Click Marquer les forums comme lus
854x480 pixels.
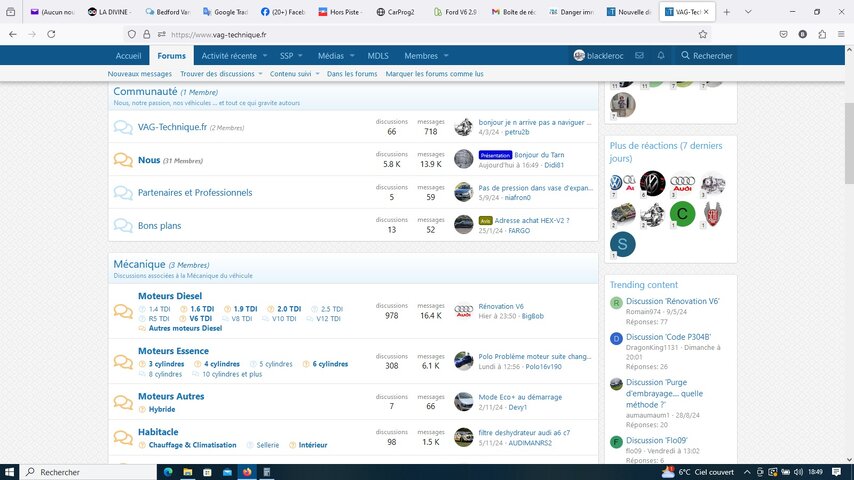point(434,74)
